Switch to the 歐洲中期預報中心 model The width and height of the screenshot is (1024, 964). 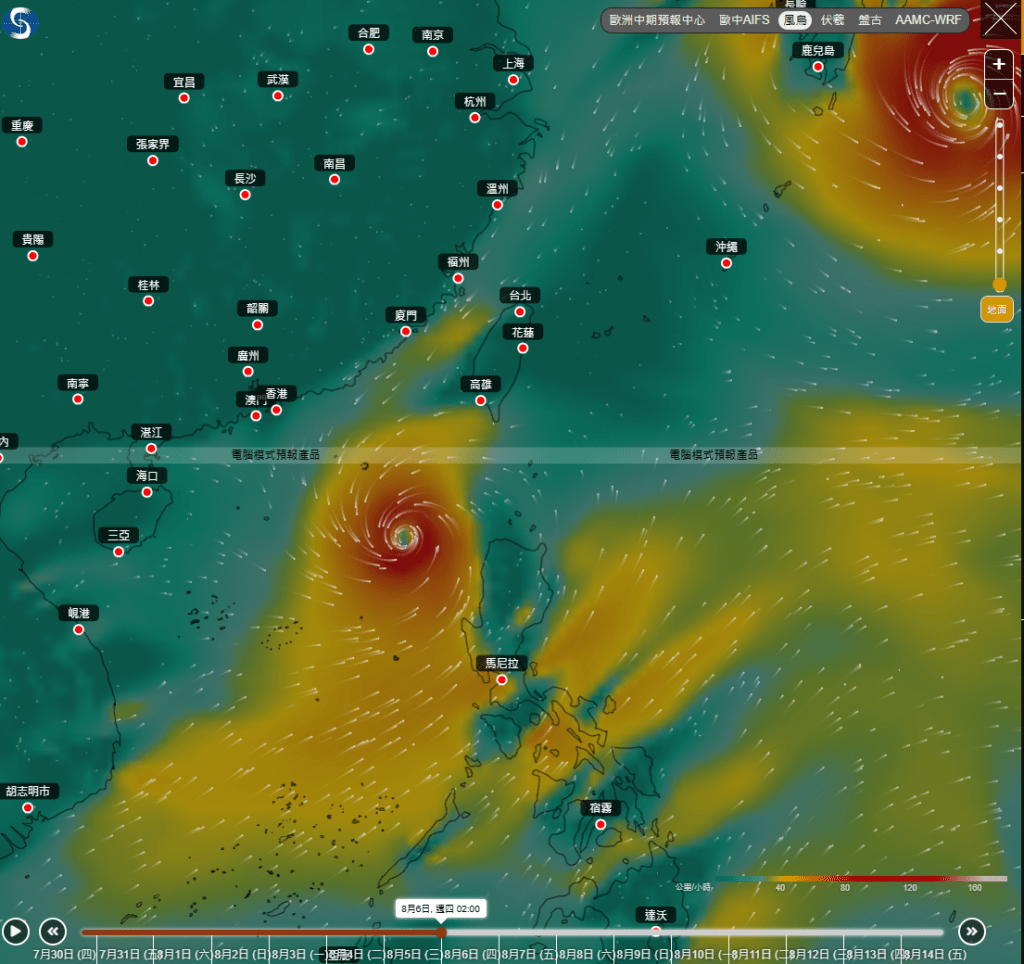(x=657, y=20)
